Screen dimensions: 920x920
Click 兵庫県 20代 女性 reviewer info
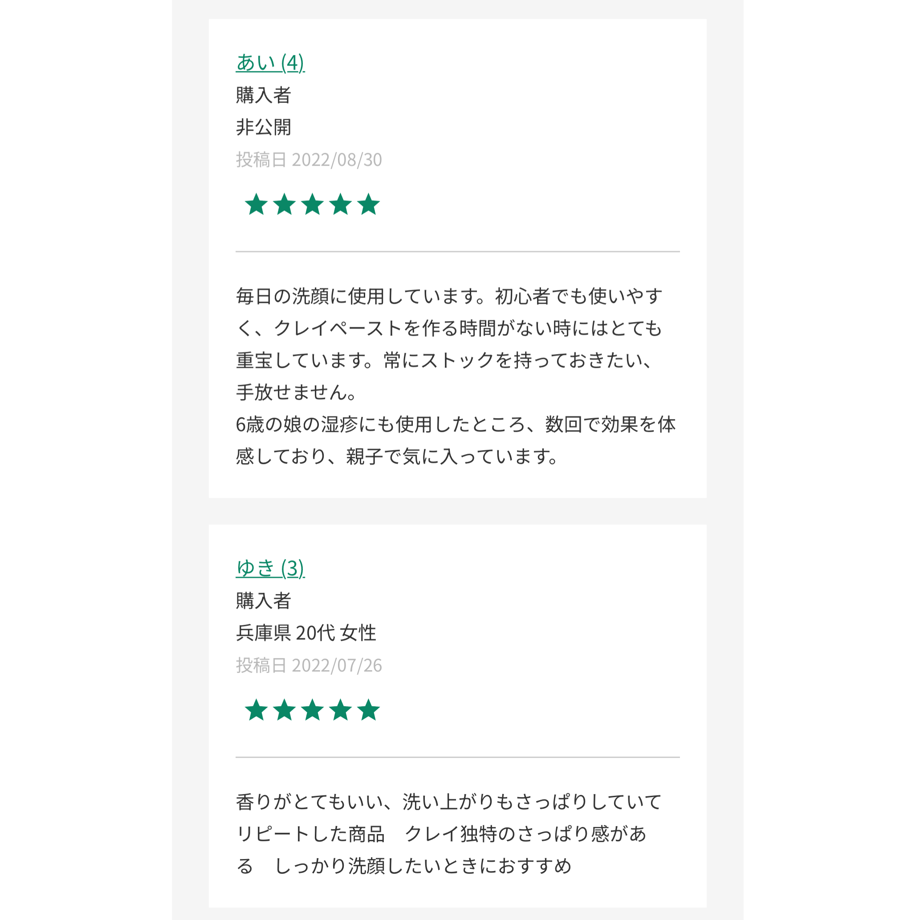click(306, 633)
